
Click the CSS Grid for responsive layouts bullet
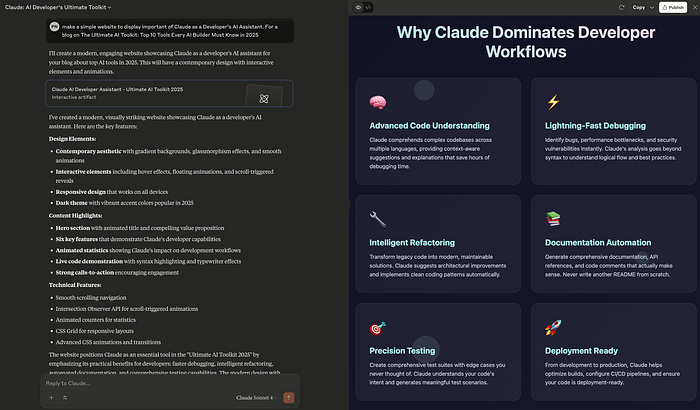(95, 331)
